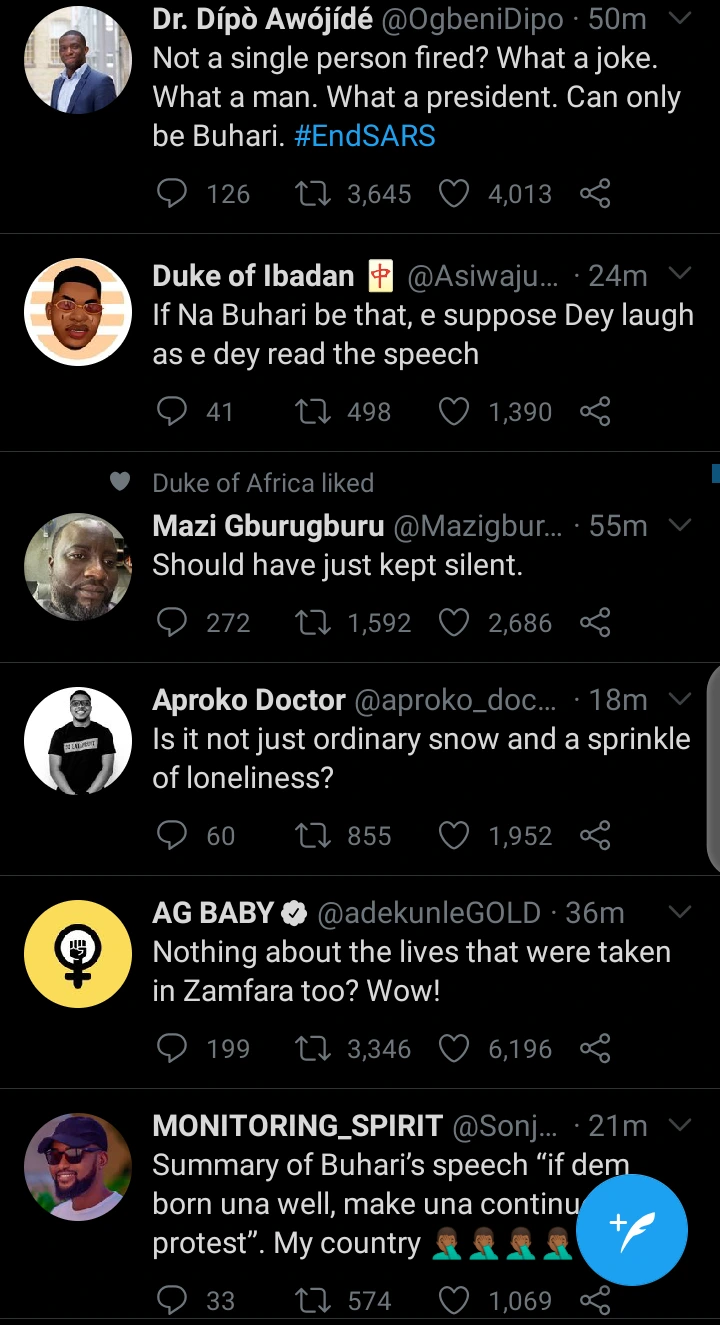
Task: Share Duke of Ibadan's tweet
Action: click(595, 411)
